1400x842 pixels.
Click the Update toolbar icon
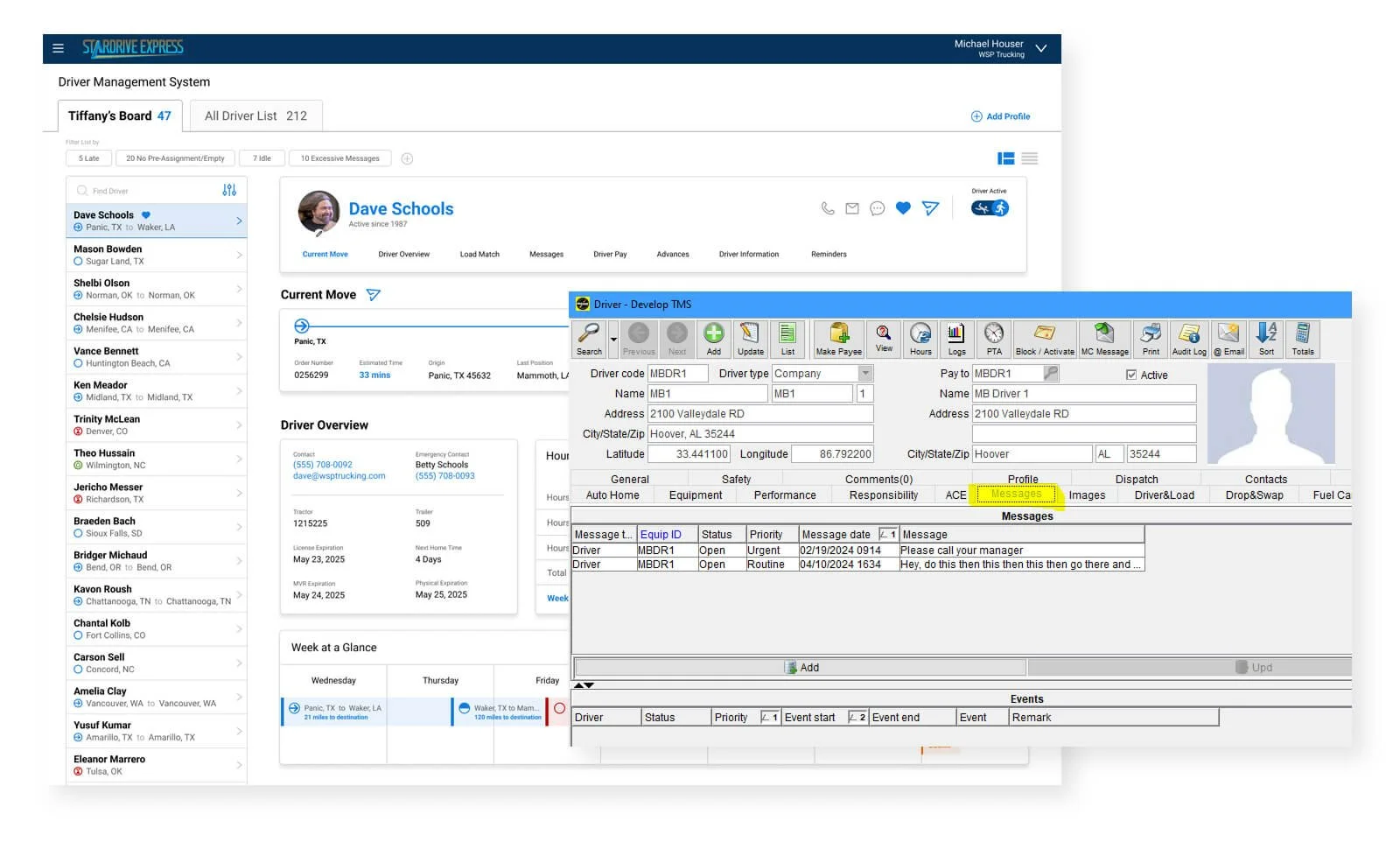coord(750,339)
